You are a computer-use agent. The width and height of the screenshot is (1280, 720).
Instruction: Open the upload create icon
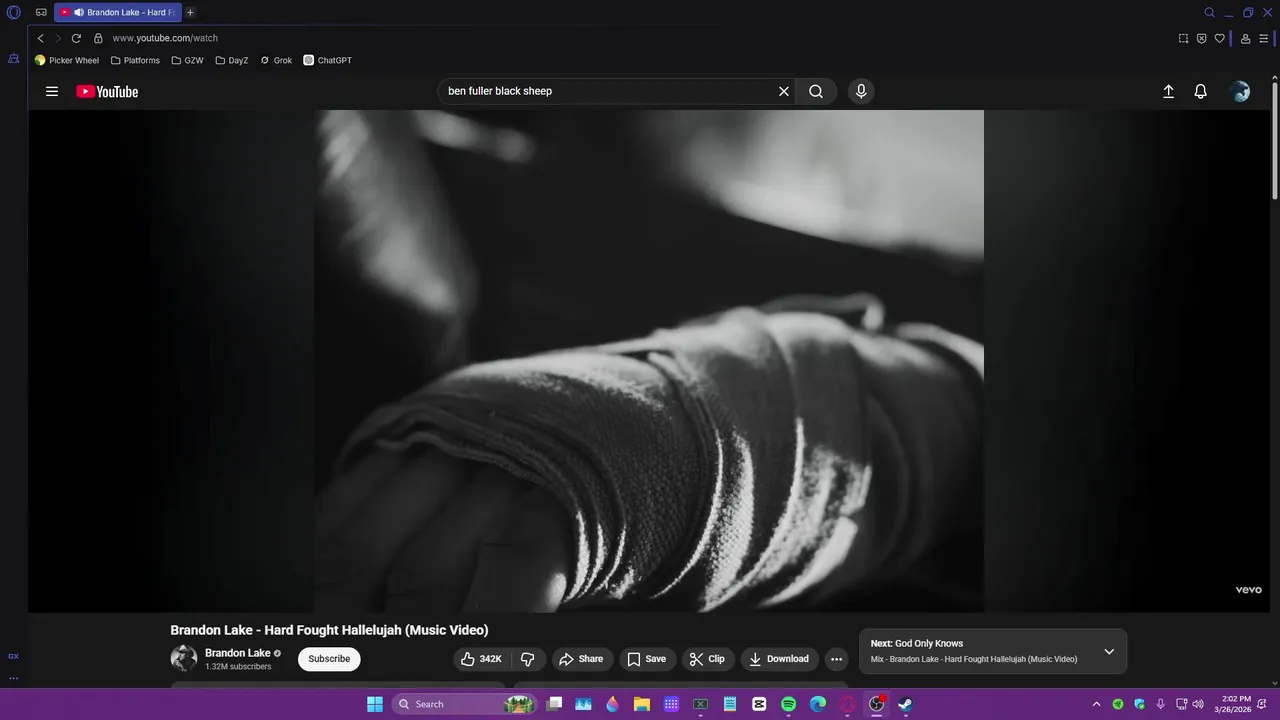point(1168,91)
